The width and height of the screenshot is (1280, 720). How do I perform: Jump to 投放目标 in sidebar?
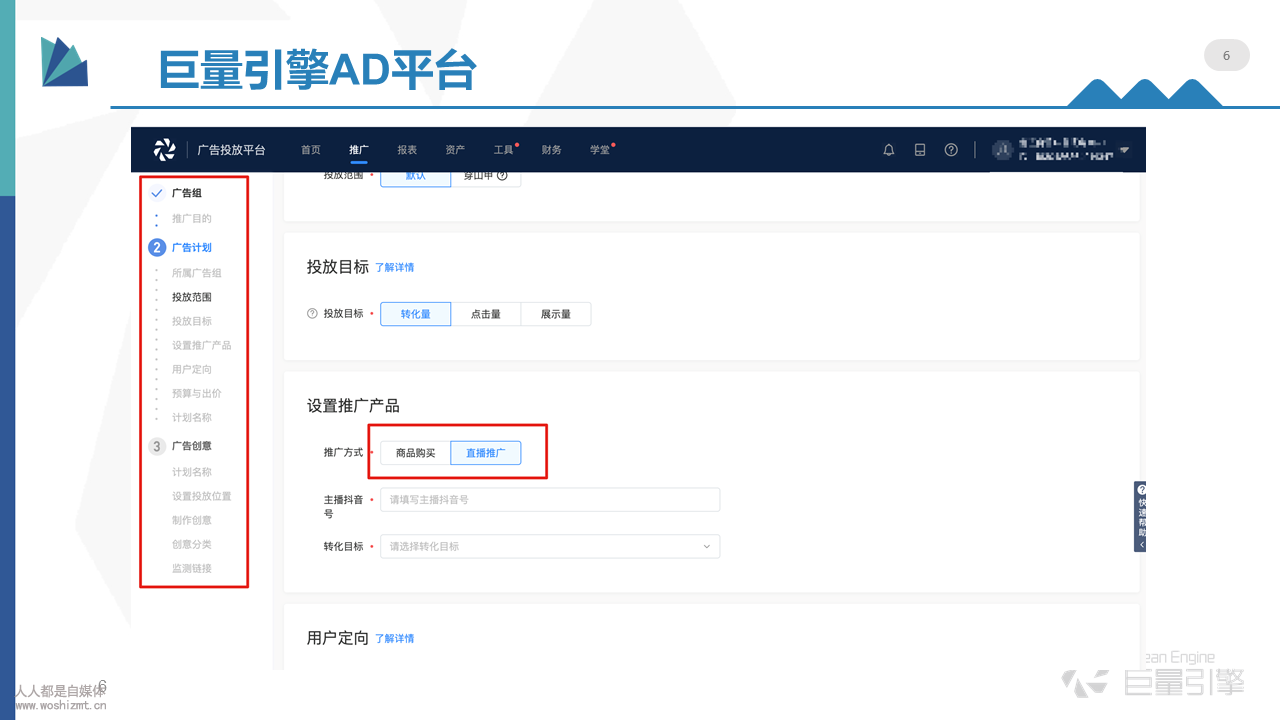pyautogui.click(x=192, y=321)
